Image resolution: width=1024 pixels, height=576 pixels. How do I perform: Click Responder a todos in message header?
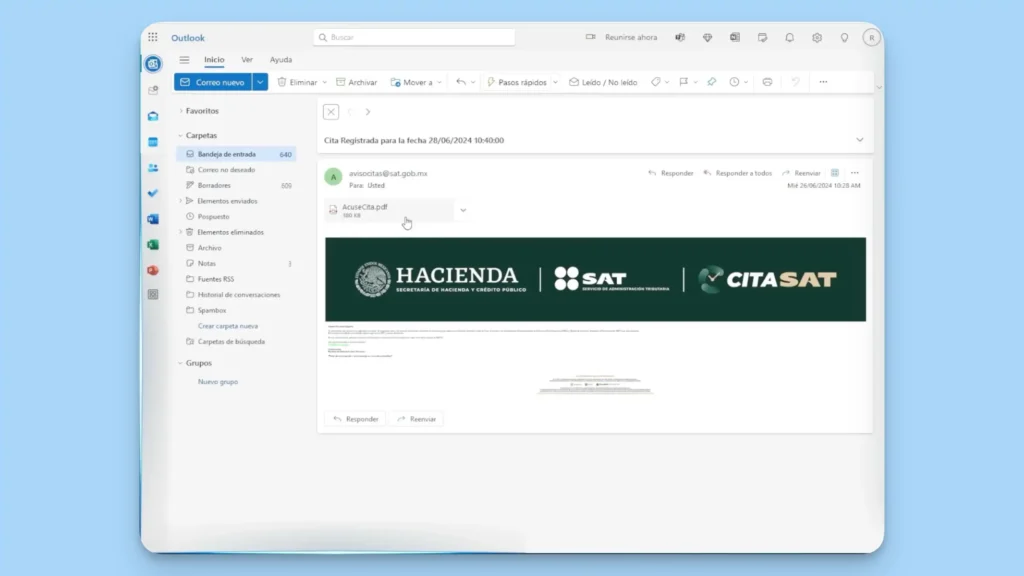[x=737, y=173]
